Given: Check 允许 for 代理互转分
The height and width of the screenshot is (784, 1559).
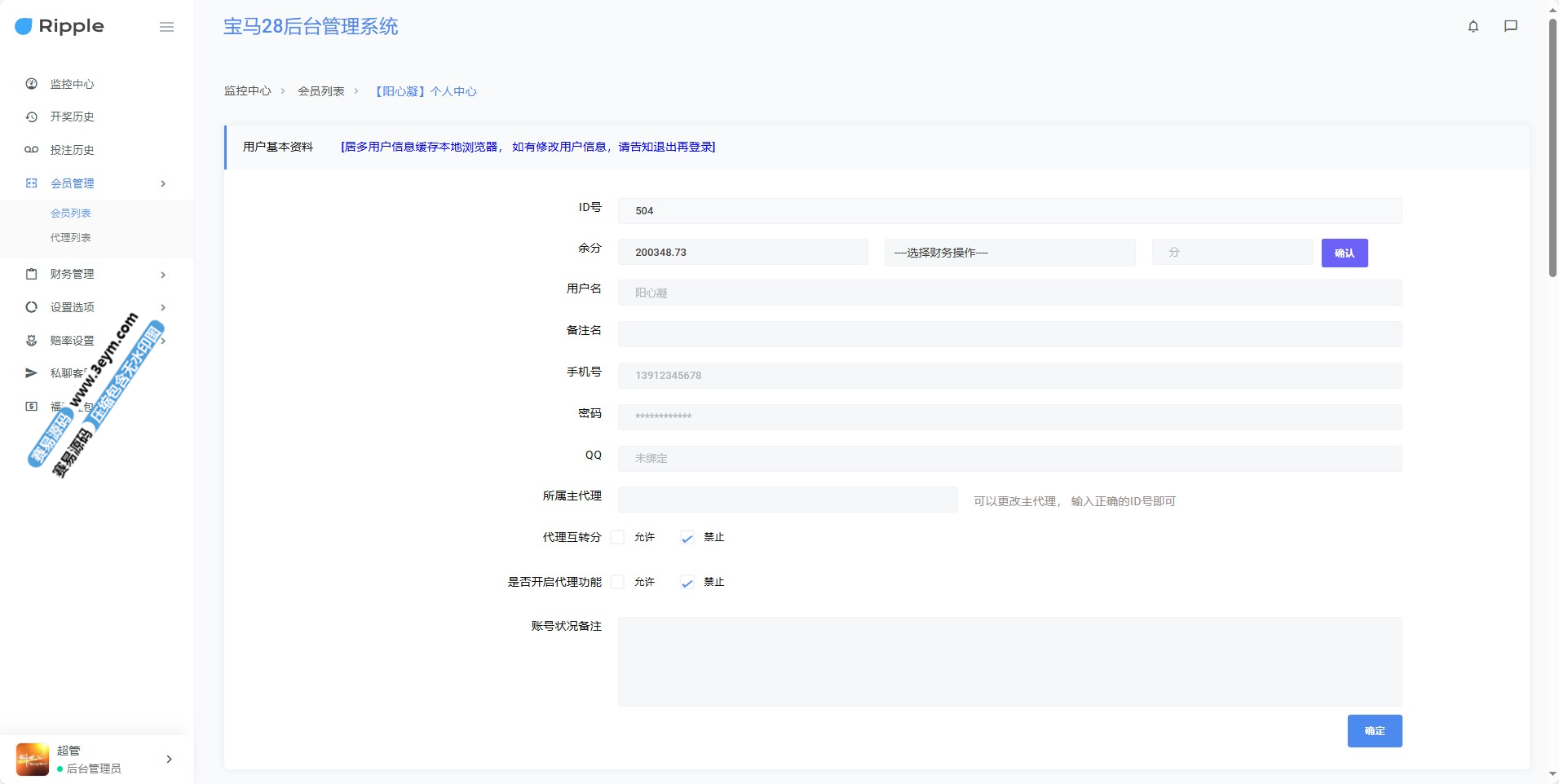Looking at the screenshot, I should (x=617, y=537).
